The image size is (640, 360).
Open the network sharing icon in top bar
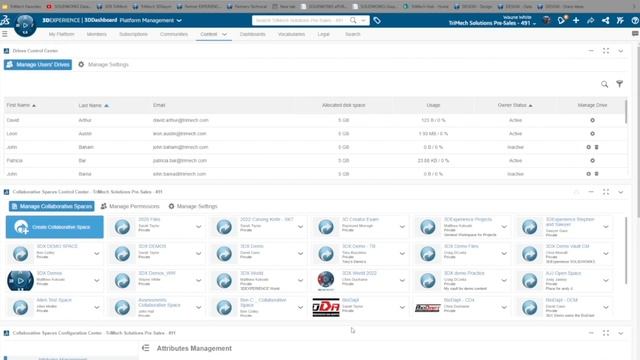[x=605, y=20]
